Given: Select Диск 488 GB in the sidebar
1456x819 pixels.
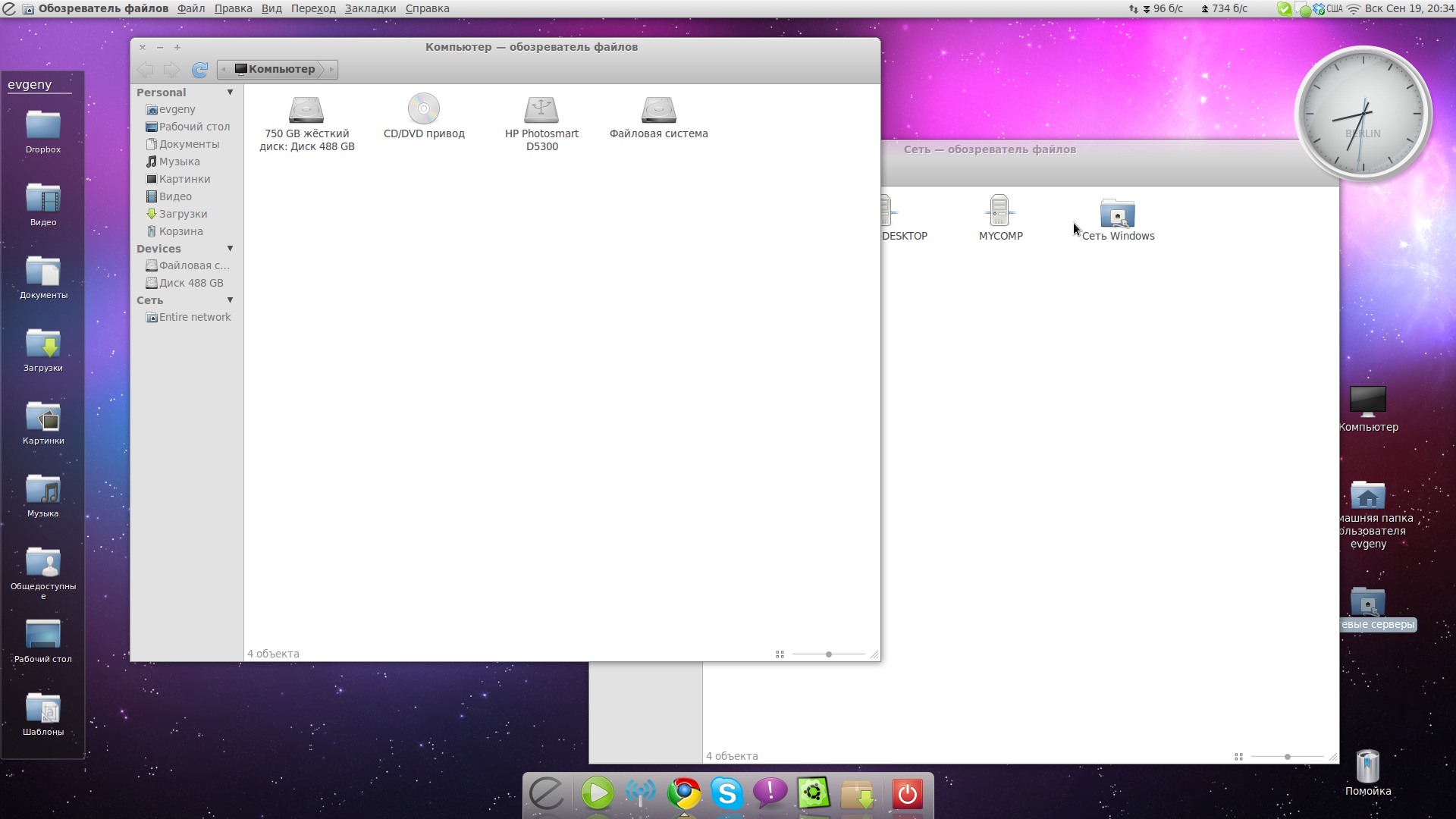Looking at the screenshot, I should 184,283.
